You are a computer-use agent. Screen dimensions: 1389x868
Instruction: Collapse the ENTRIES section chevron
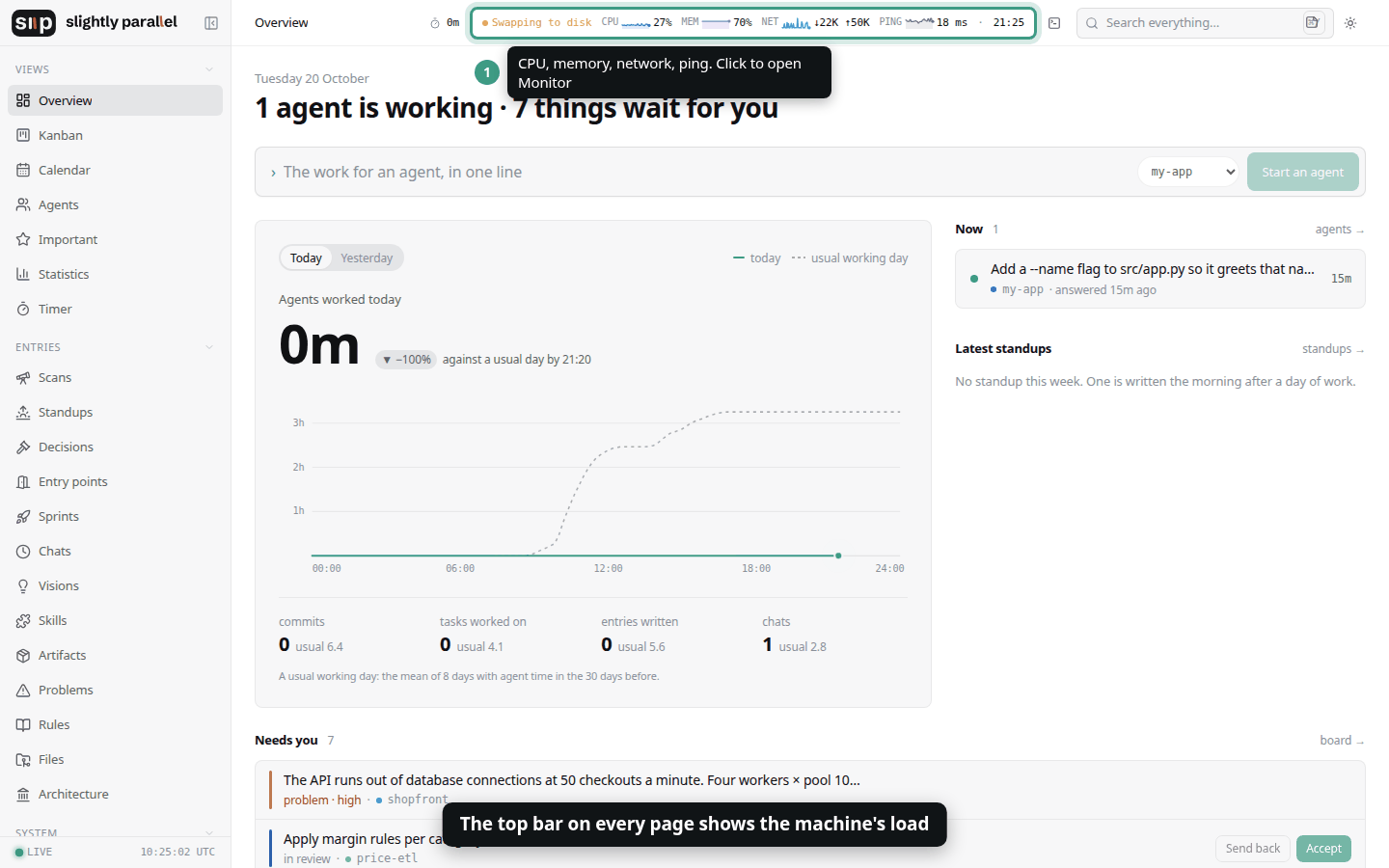tap(209, 347)
